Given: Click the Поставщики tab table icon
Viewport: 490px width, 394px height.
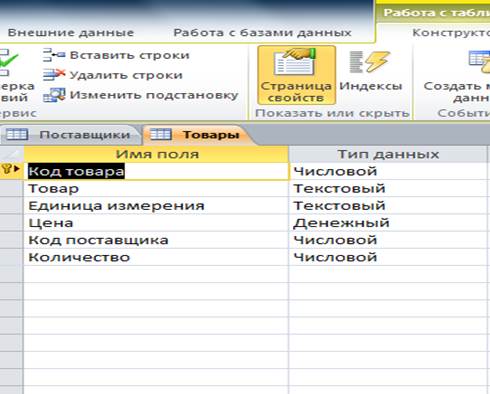Looking at the screenshot, I should (17, 134).
